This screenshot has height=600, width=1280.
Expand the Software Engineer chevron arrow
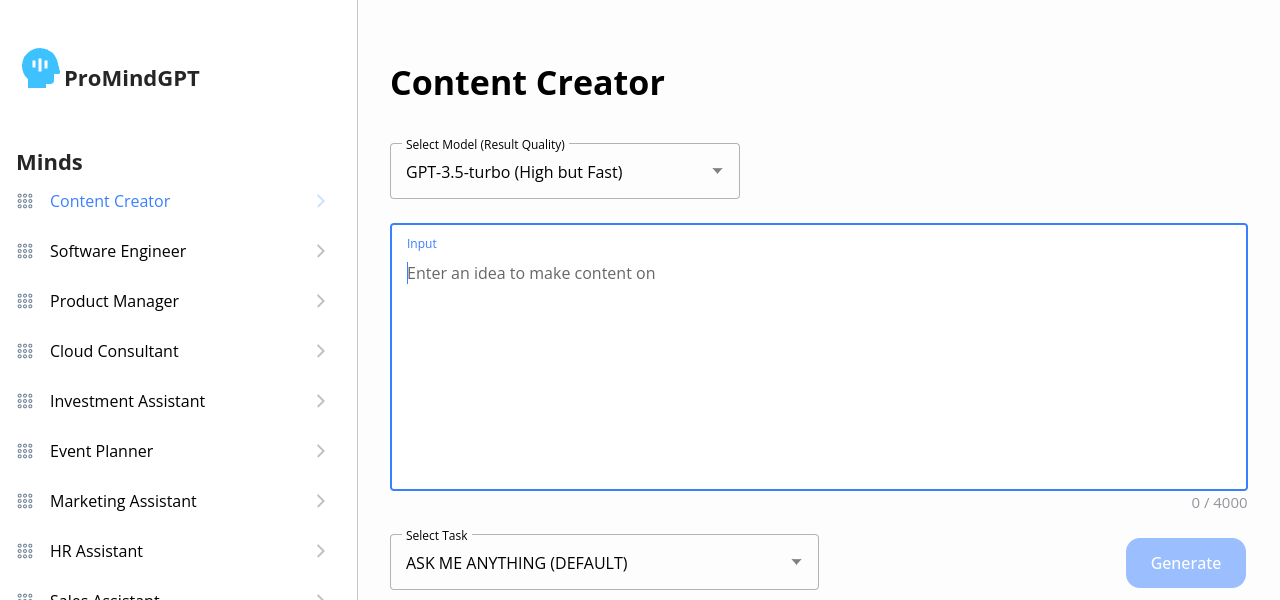(321, 251)
